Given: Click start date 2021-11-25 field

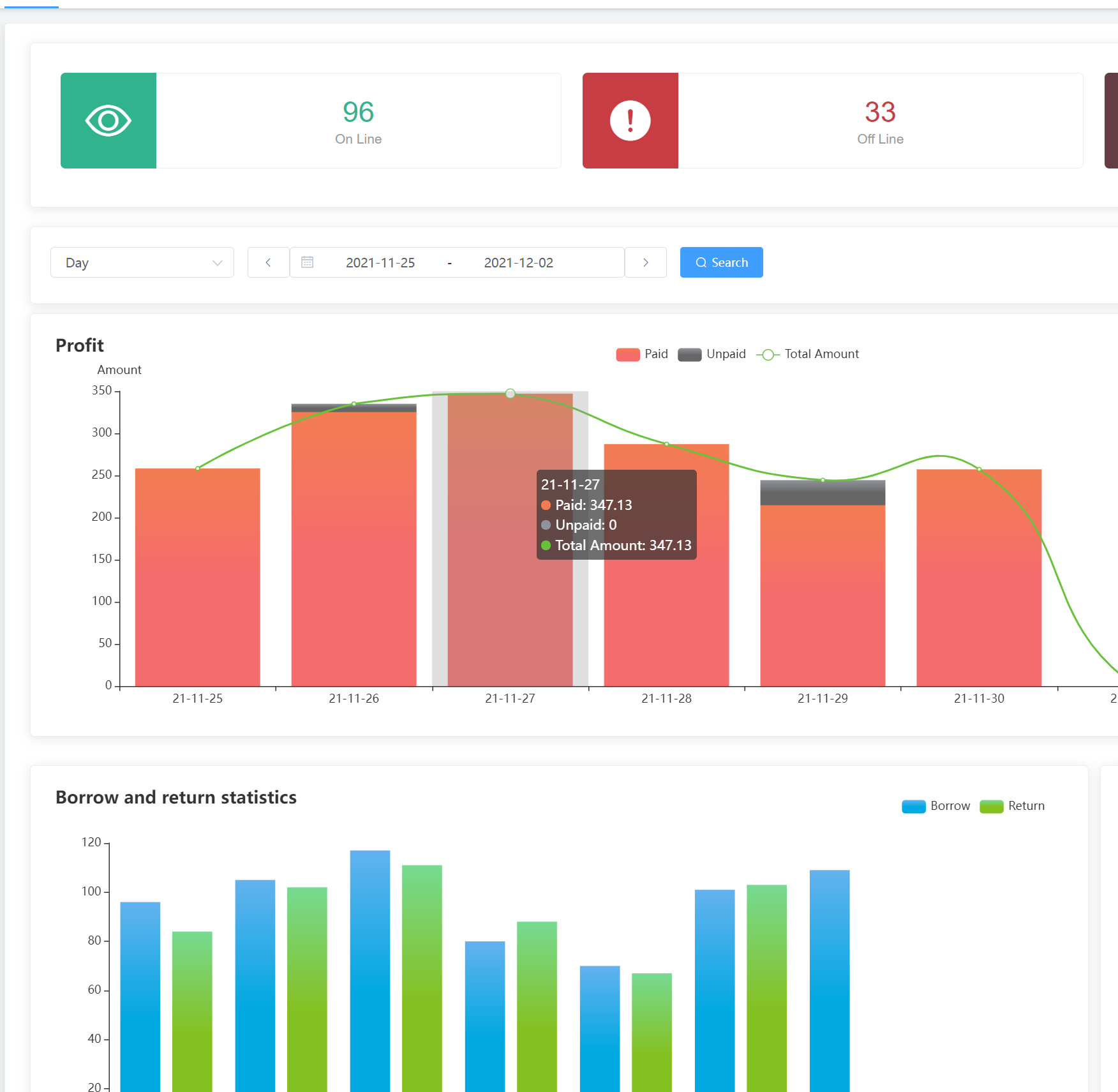Looking at the screenshot, I should [x=380, y=262].
